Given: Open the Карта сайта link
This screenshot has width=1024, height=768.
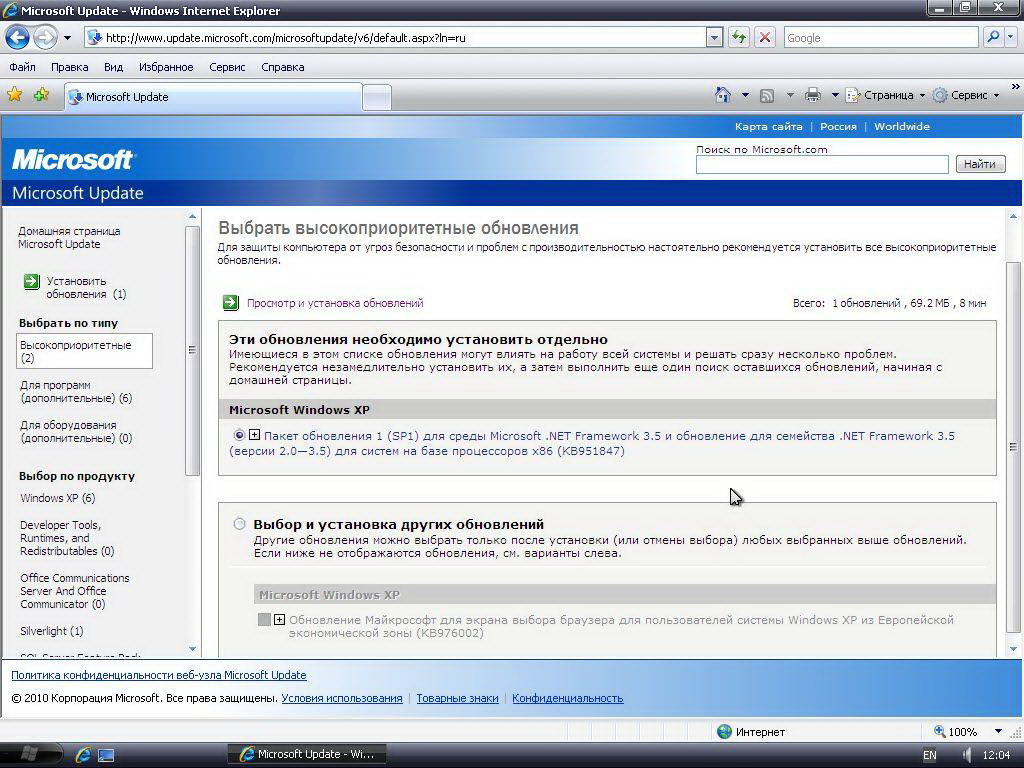Looking at the screenshot, I should coord(769,127).
